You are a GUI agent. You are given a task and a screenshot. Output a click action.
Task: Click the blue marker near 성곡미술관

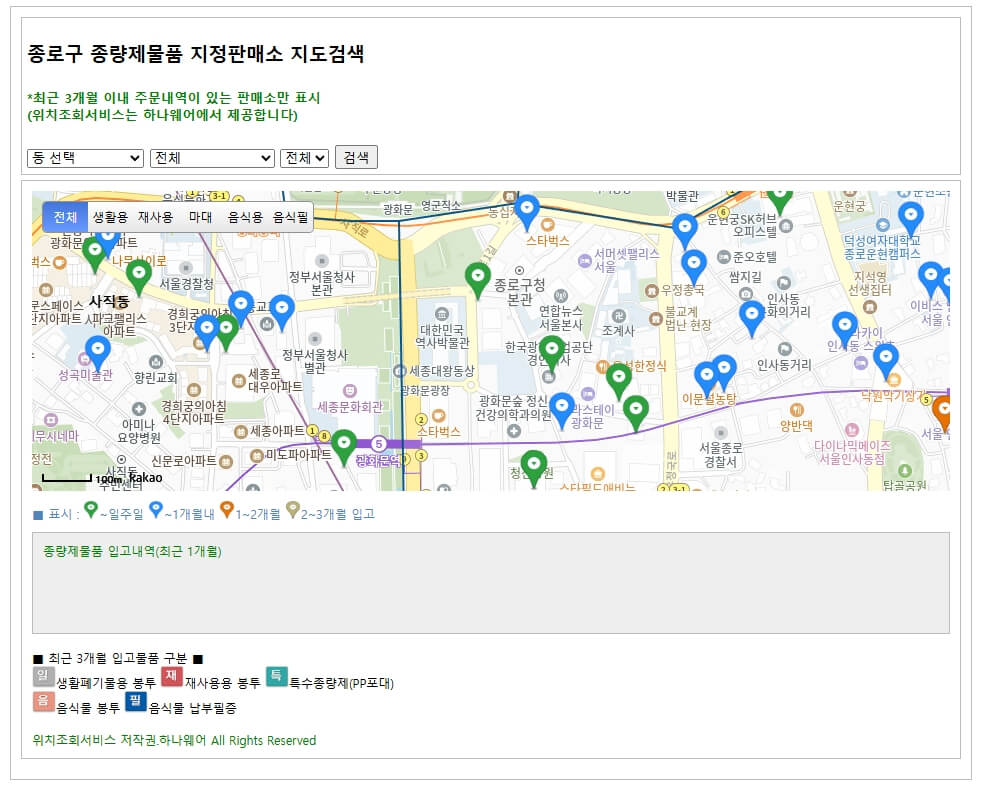point(96,348)
